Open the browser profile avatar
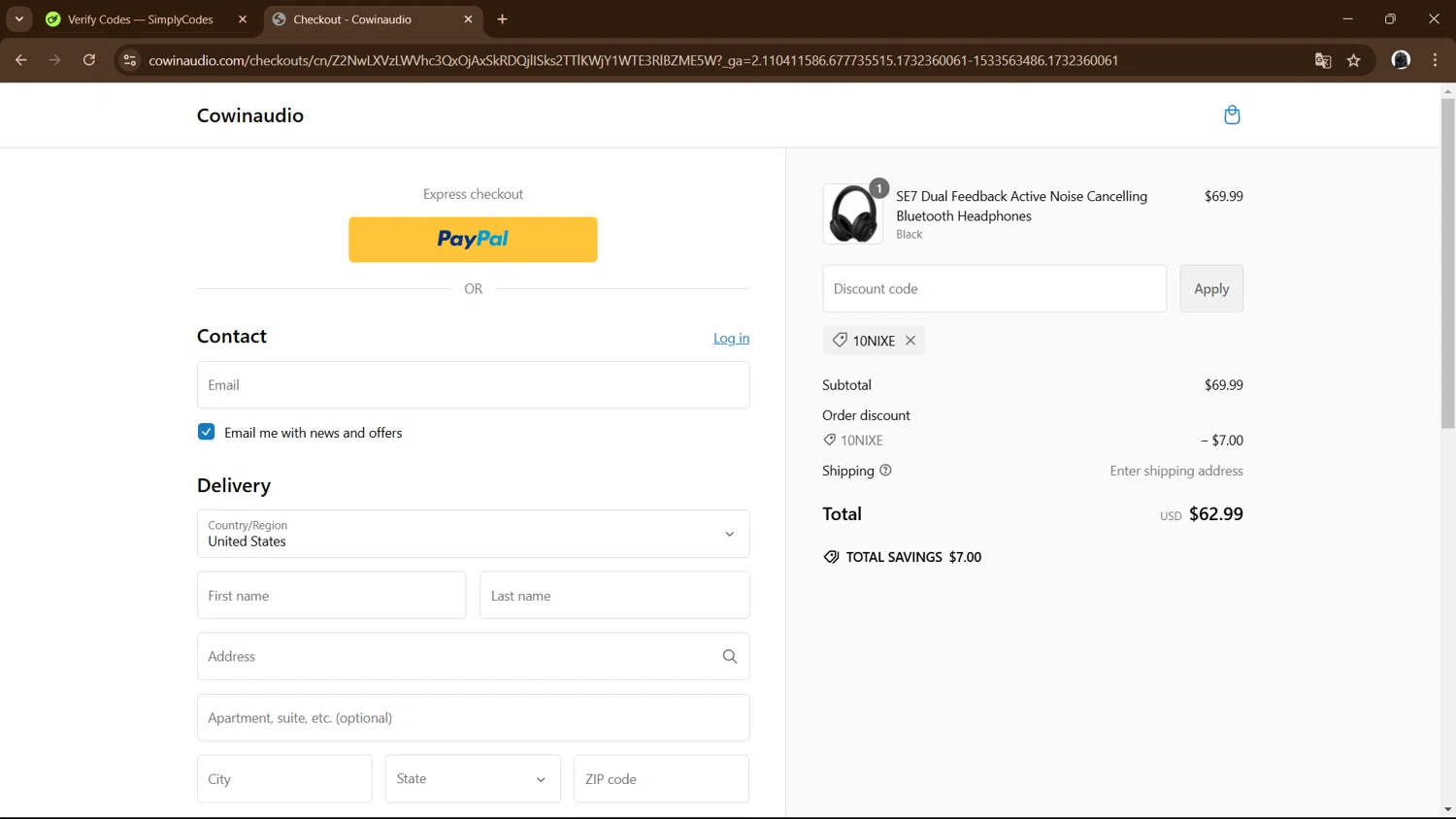Viewport: 1456px width, 819px height. pos(1401,60)
